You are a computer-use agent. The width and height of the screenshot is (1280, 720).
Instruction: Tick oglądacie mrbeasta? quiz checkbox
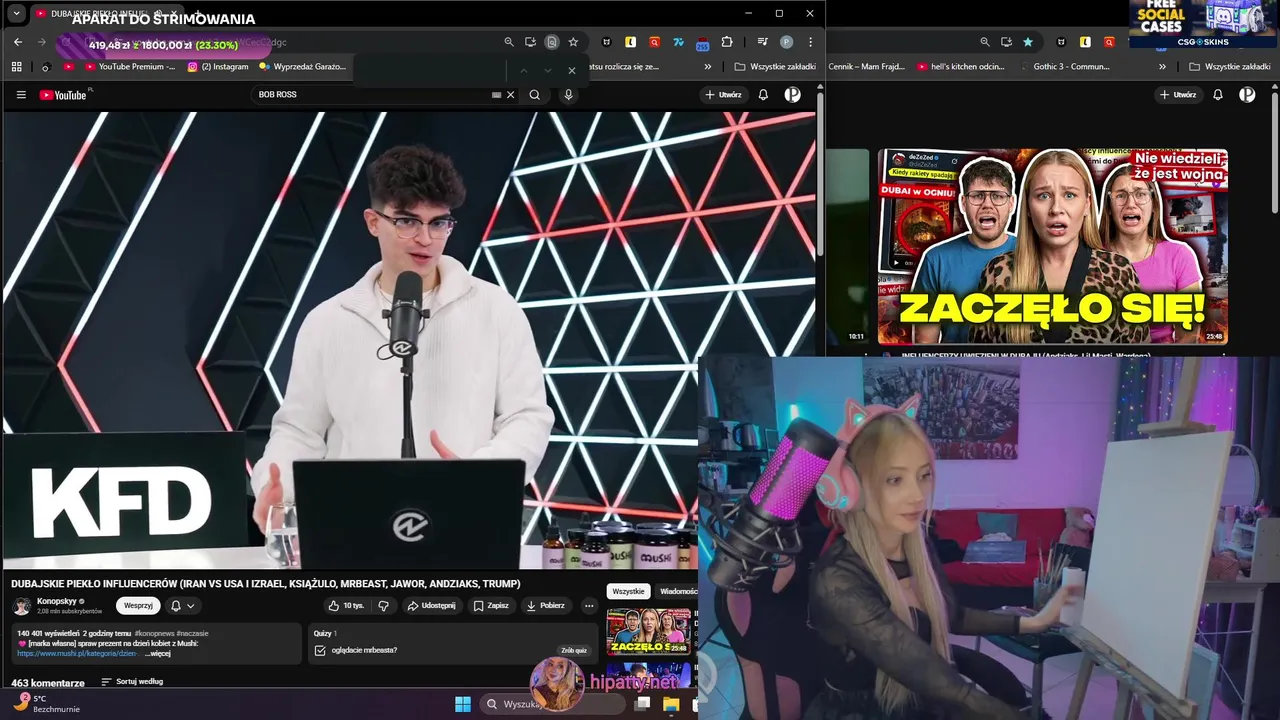pos(320,650)
